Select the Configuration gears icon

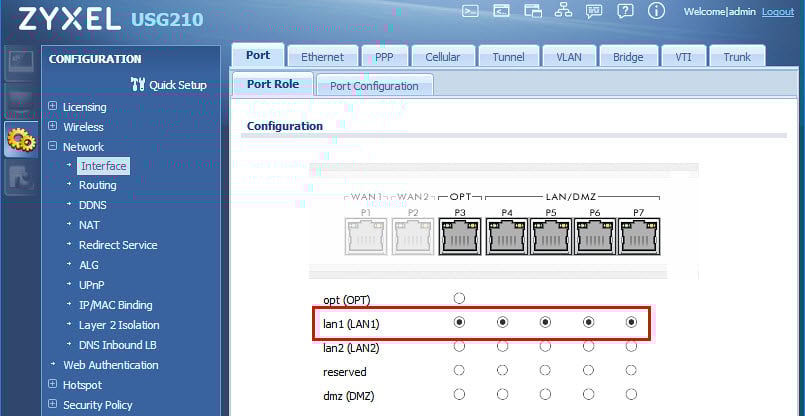[21, 140]
